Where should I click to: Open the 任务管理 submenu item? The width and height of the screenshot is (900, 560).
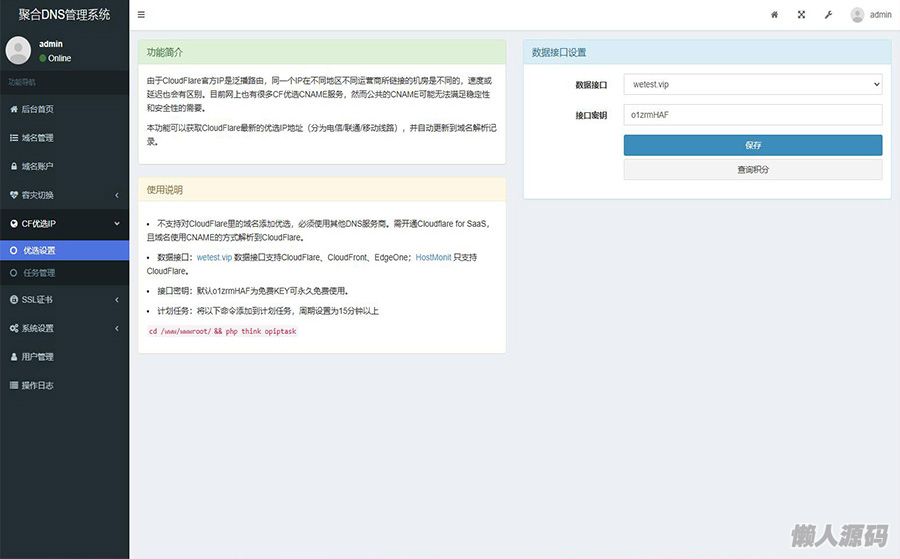point(40,273)
